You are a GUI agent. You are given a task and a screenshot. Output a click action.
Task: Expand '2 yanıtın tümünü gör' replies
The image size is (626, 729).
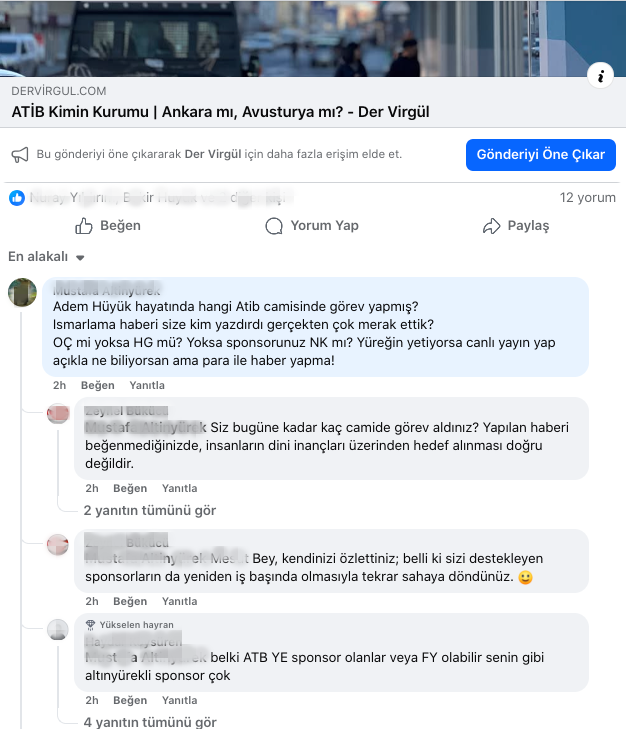(x=150, y=510)
